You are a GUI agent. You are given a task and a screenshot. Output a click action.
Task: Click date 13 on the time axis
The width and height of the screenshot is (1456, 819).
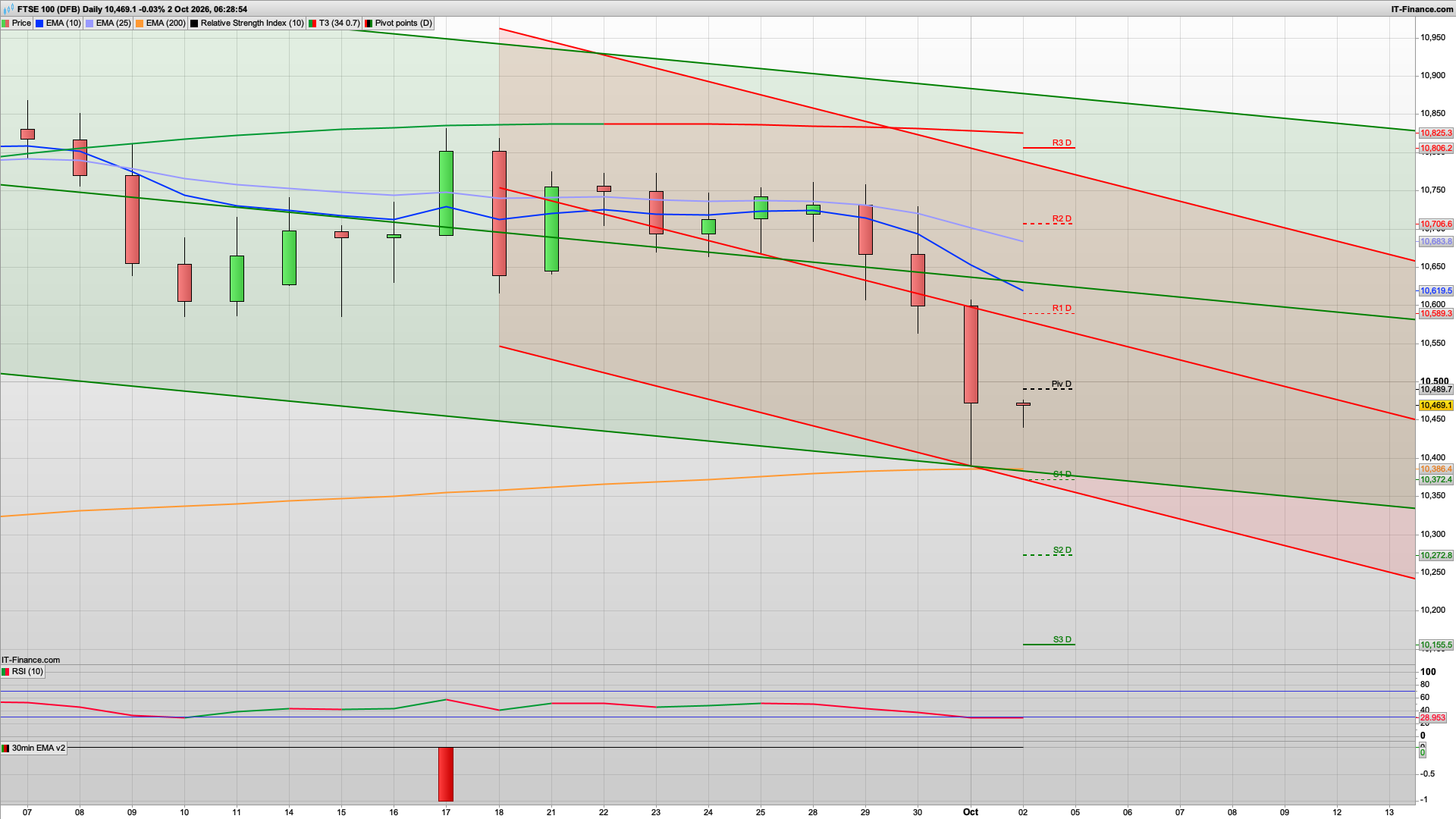click(x=1389, y=812)
